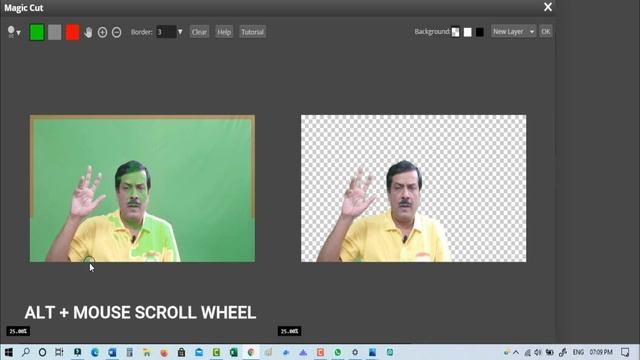
Task: Focus the Border value input field
Action: pos(166,32)
